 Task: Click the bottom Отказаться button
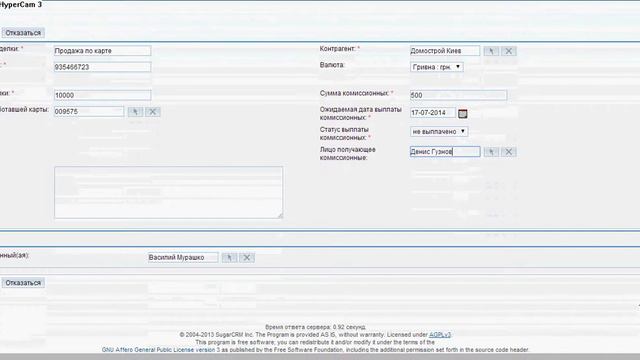point(23,283)
